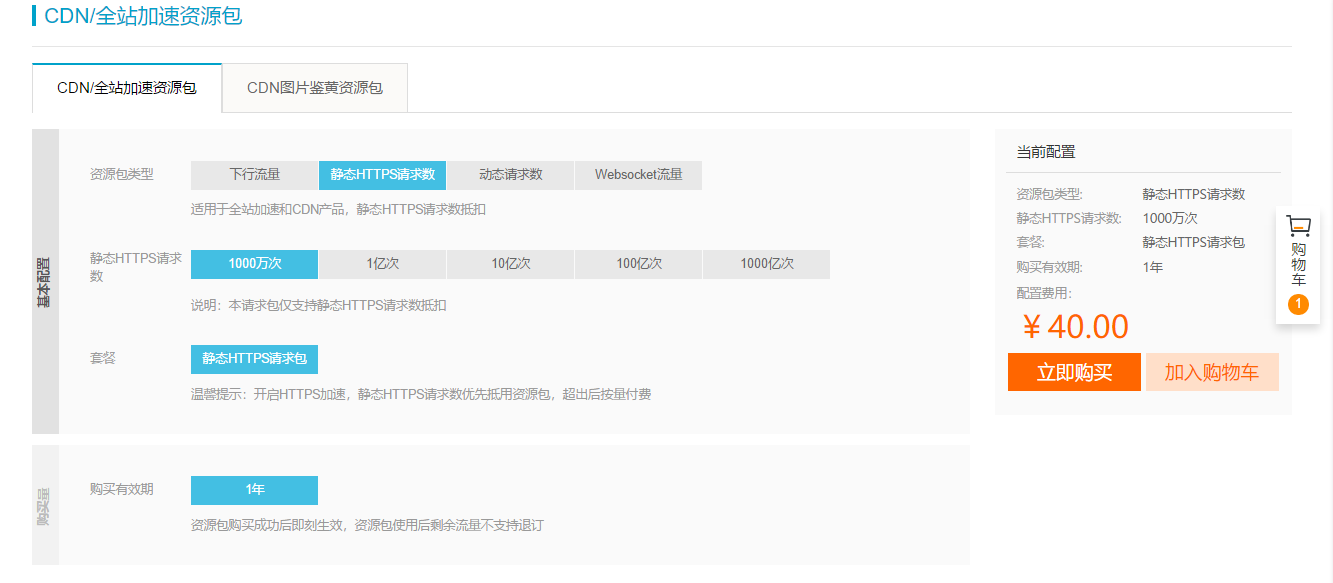Click the ¥40.00 configuration price
Viewport: 1333px width, 583px height.
pos(1075,327)
